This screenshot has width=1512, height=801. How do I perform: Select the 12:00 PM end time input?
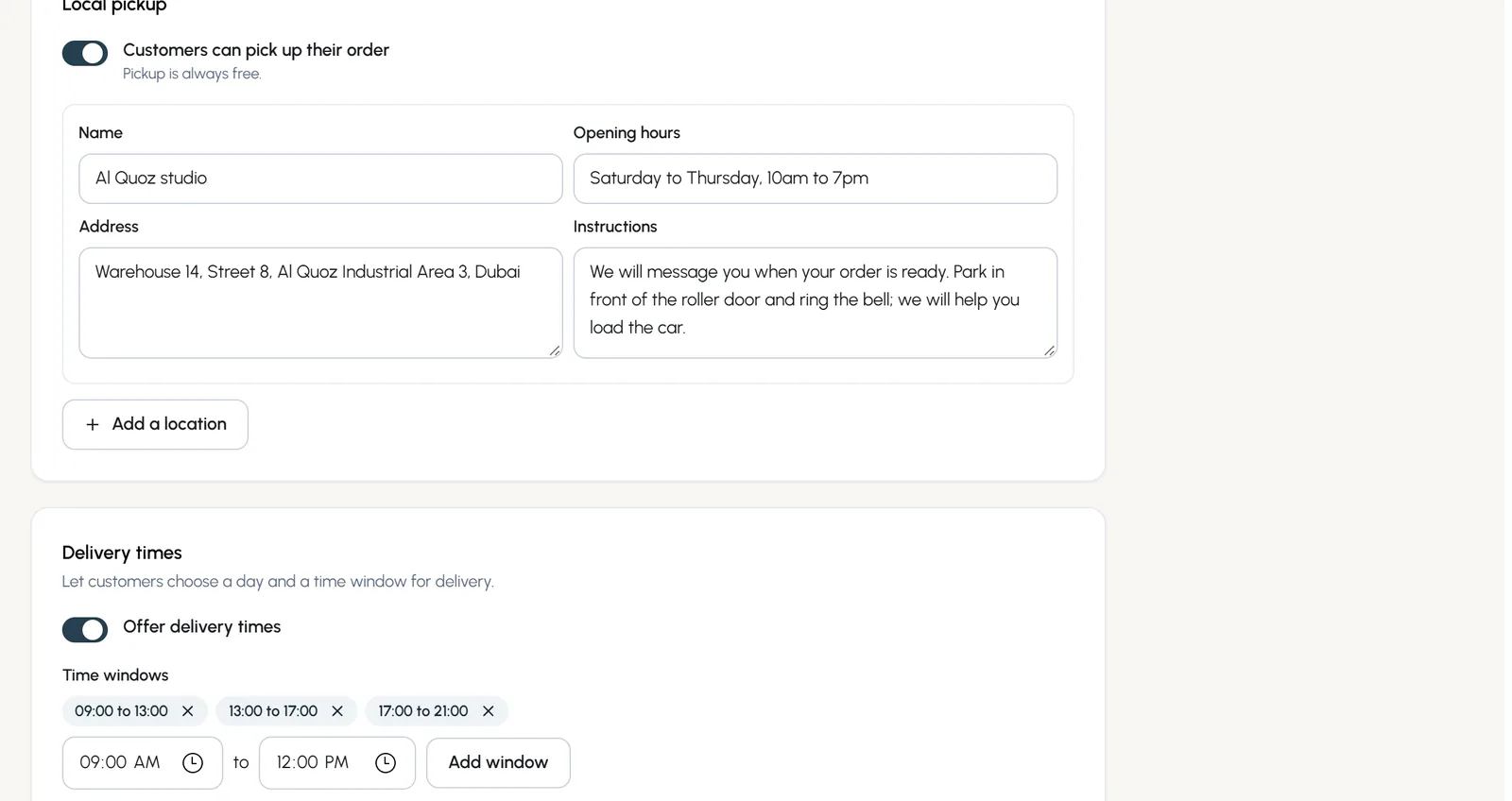click(337, 763)
